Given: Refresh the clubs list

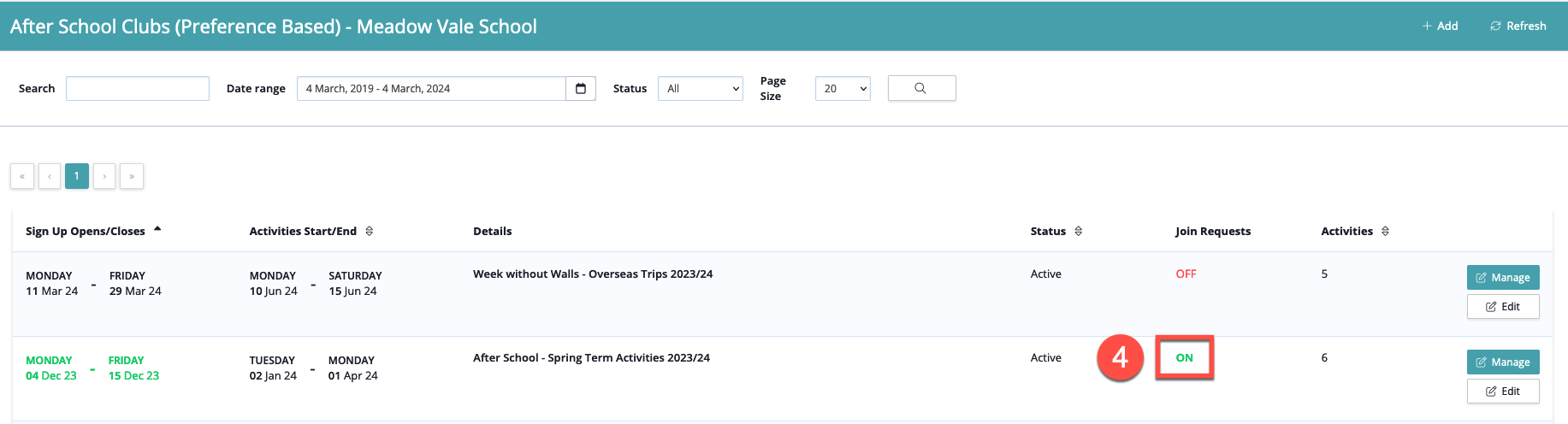Looking at the screenshot, I should point(1518,26).
